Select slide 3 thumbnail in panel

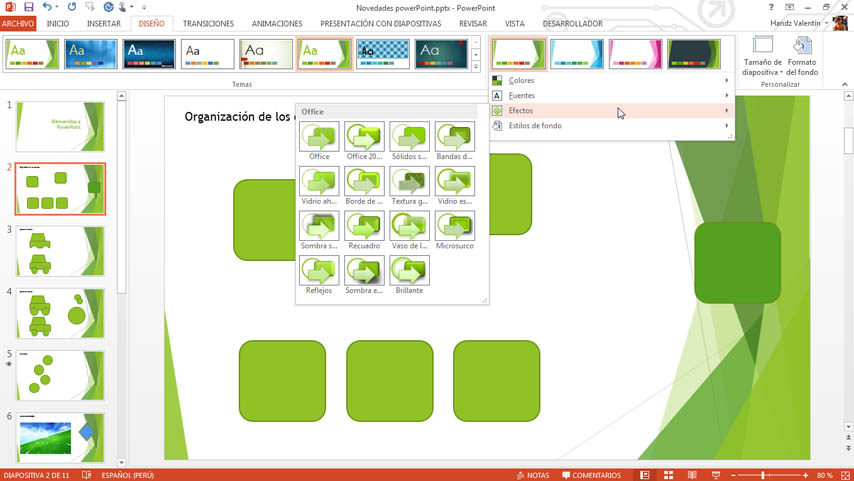[60, 250]
